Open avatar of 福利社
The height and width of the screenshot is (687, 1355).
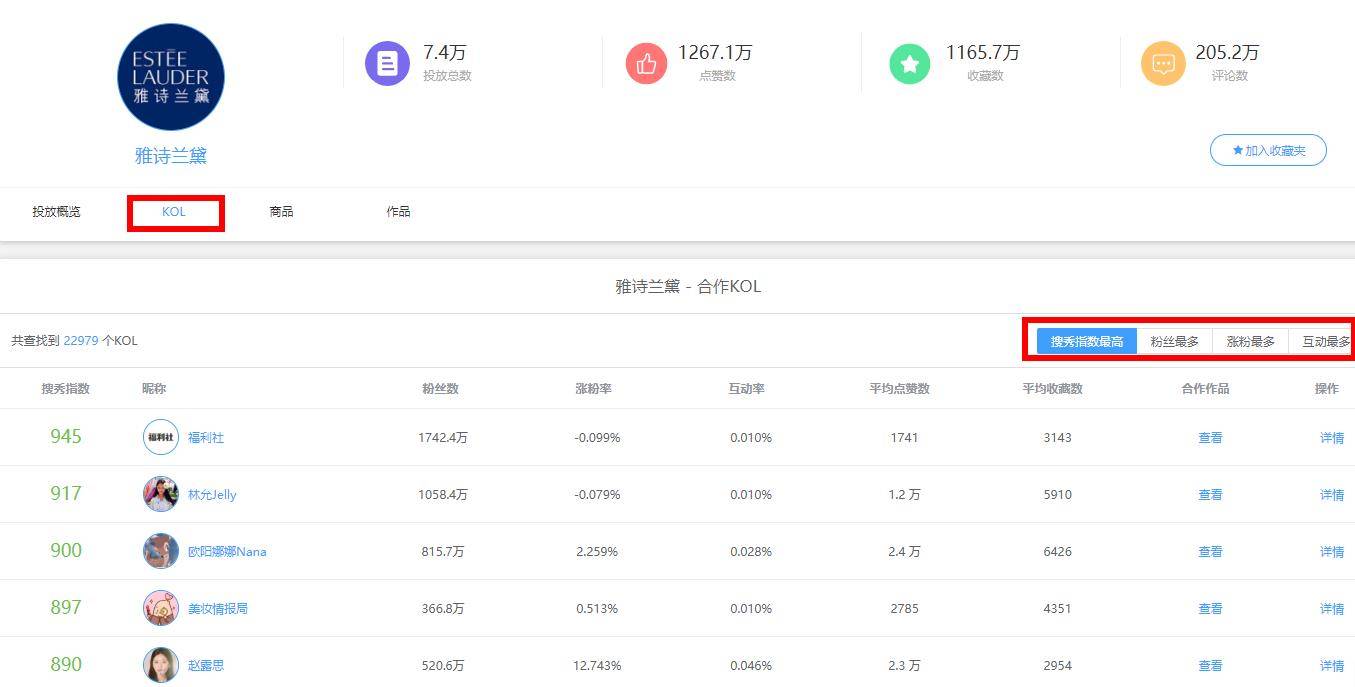tap(161, 437)
